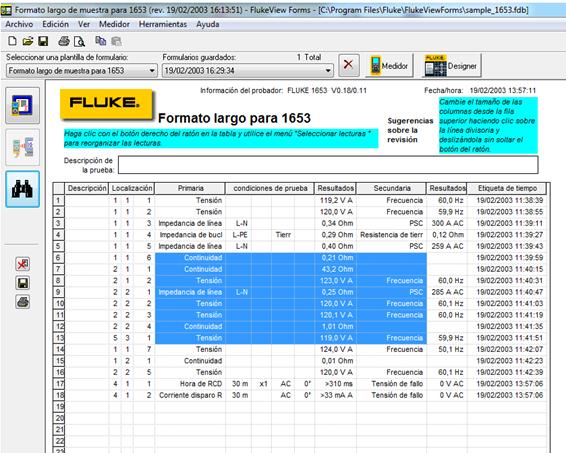Click the 124,0 V A result cell
The width and height of the screenshot is (566, 453).
click(x=336, y=349)
